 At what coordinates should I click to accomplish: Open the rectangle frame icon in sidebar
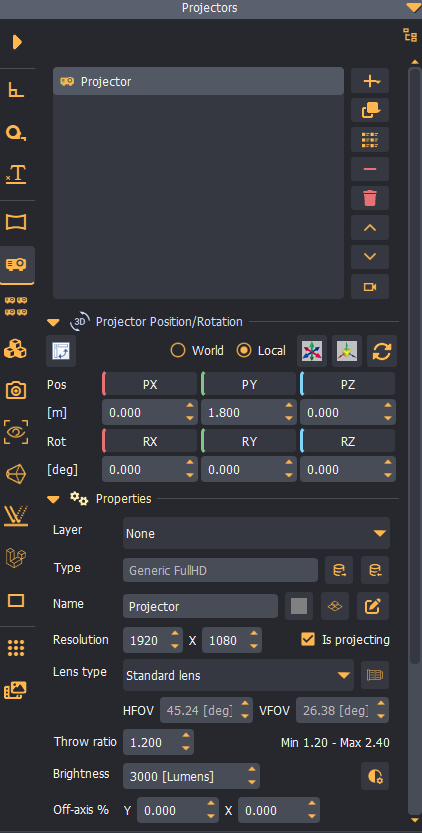16,601
